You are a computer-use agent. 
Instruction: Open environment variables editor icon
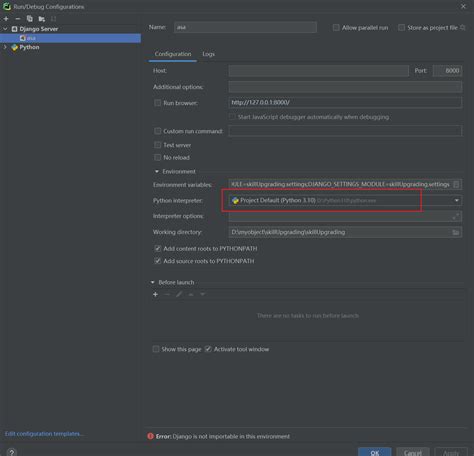[456, 184]
